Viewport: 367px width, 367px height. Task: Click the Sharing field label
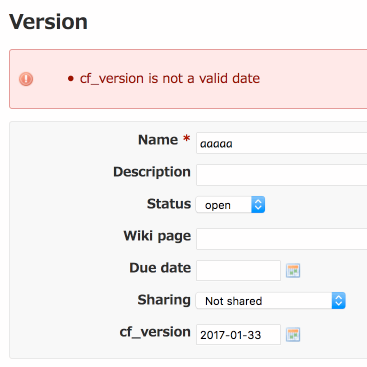click(164, 300)
